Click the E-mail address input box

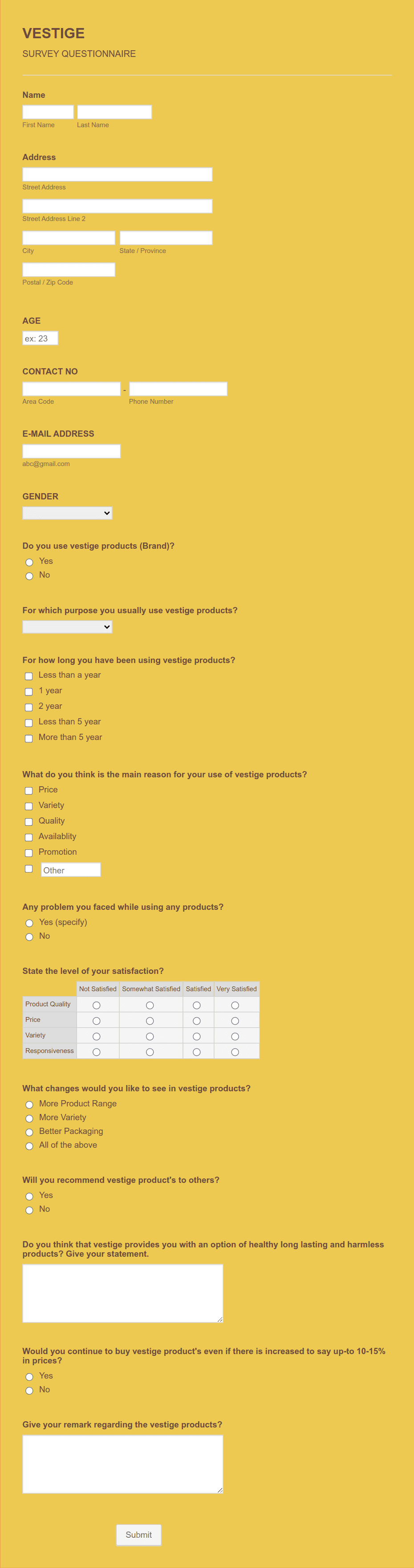[x=71, y=451]
